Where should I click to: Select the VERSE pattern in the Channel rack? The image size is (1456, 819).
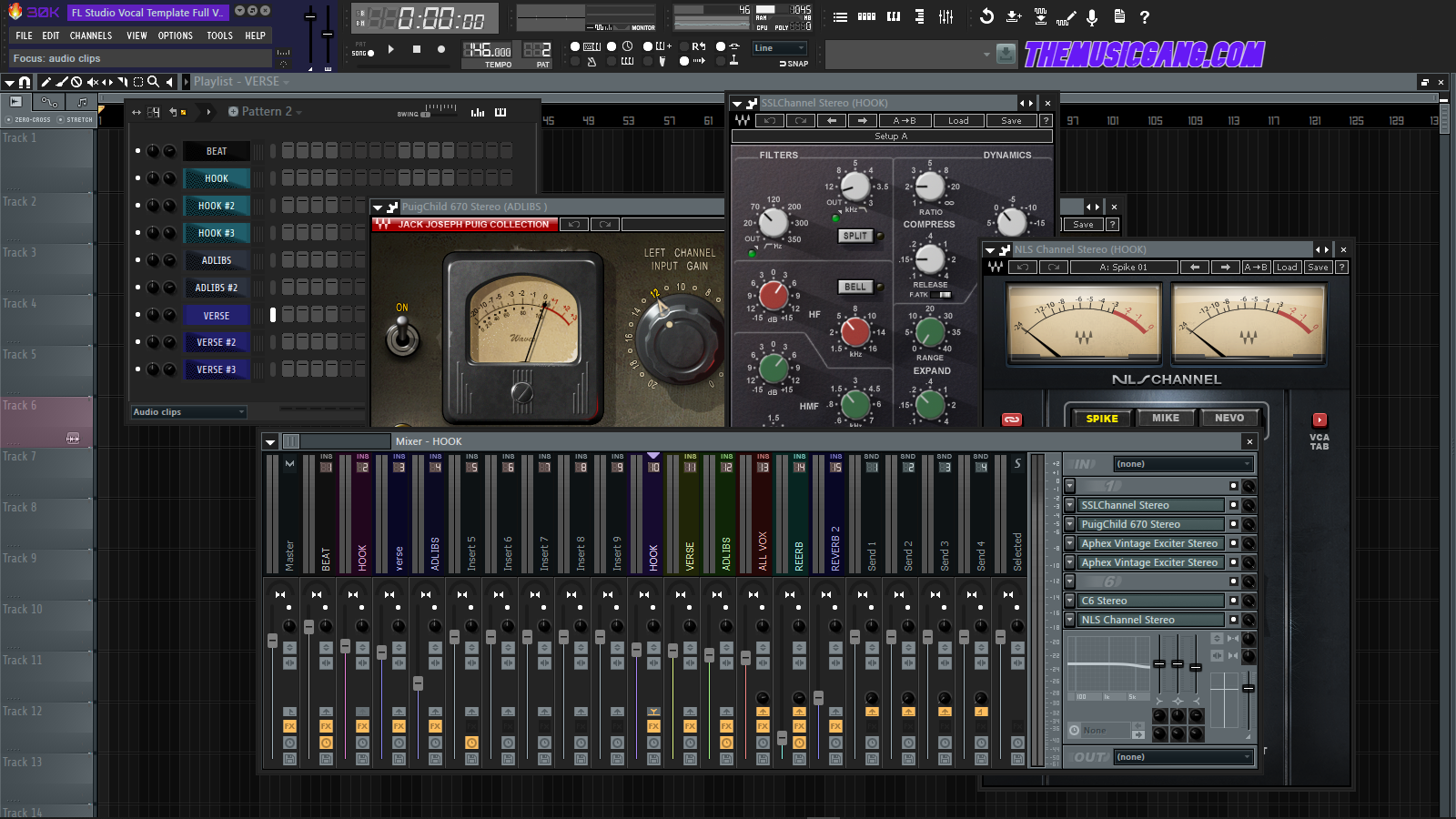pos(217,315)
